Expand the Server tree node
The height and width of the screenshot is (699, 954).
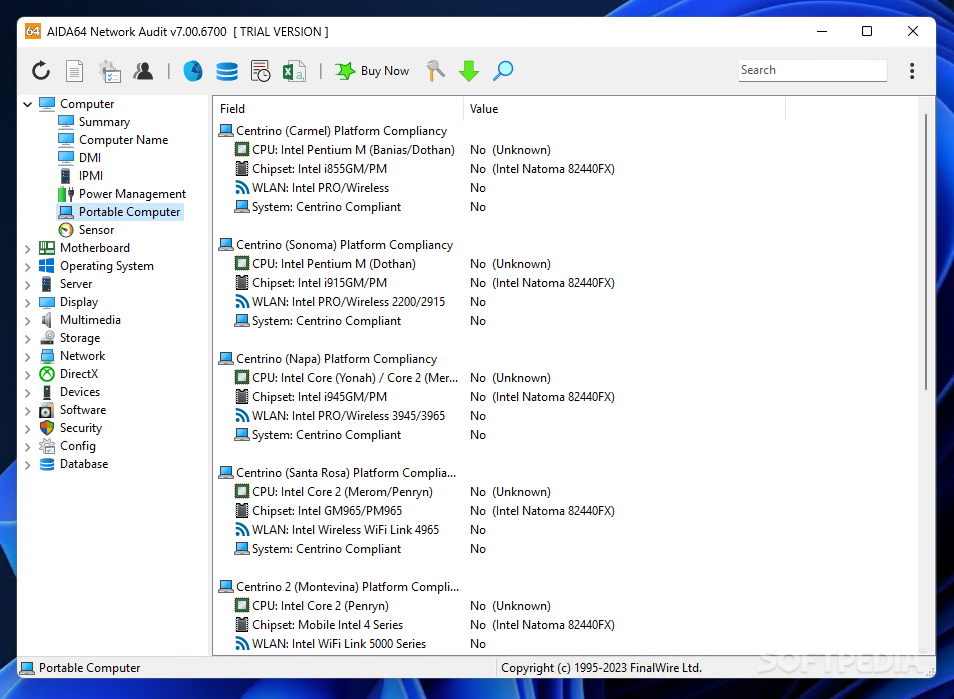(x=27, y=284)
